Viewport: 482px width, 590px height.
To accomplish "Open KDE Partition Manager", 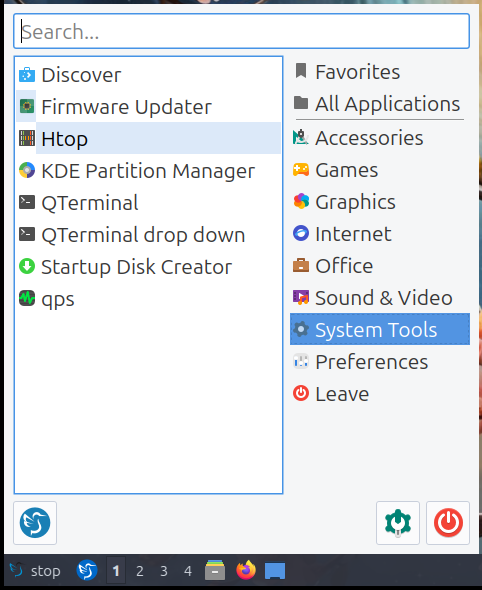I will 148,170.
